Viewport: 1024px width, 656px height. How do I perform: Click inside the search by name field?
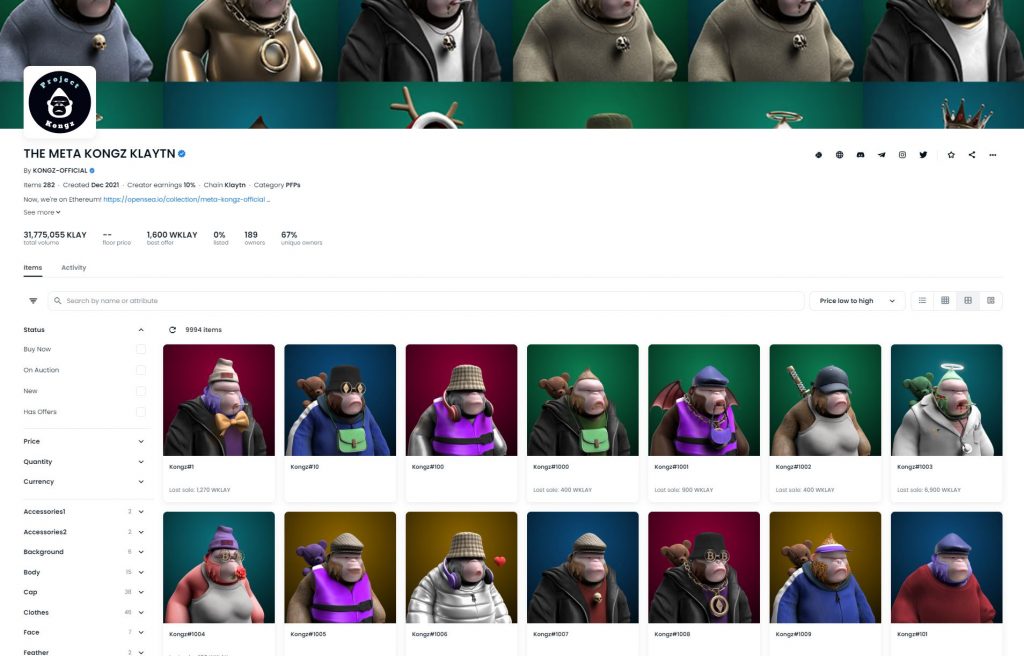coord(426,301)
